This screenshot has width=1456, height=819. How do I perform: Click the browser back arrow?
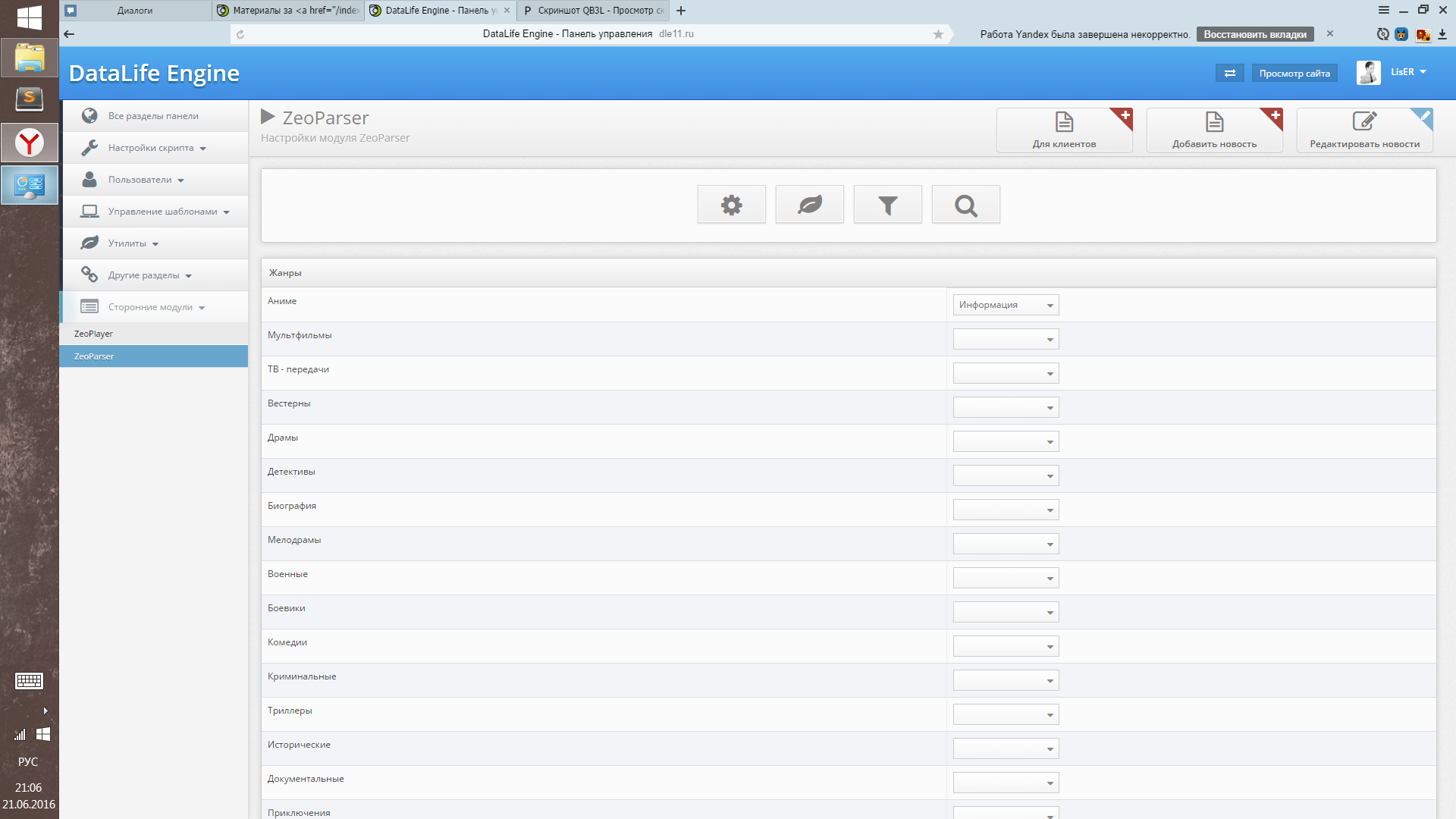click(x=69, y=33)
